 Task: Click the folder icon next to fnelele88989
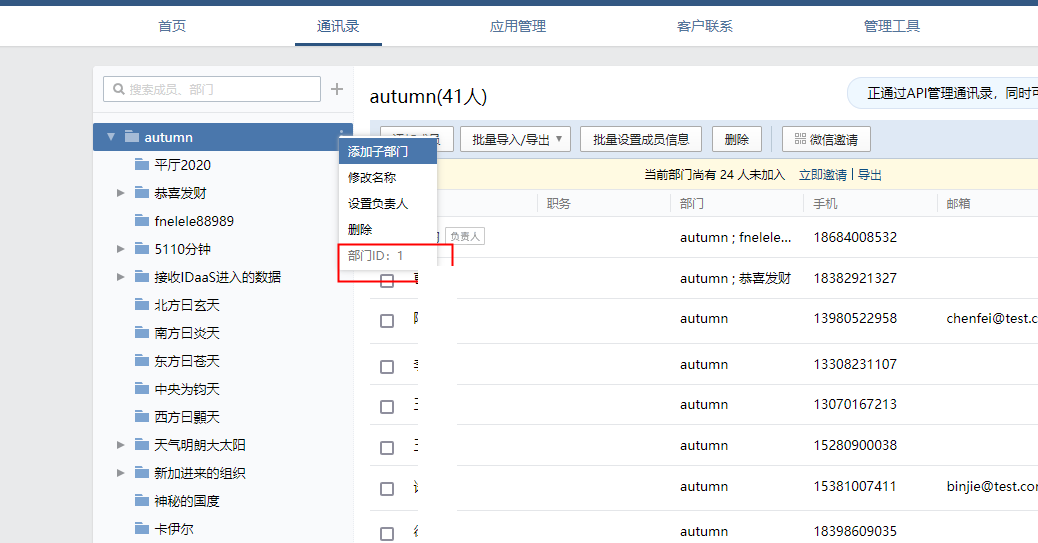[141, 221]
